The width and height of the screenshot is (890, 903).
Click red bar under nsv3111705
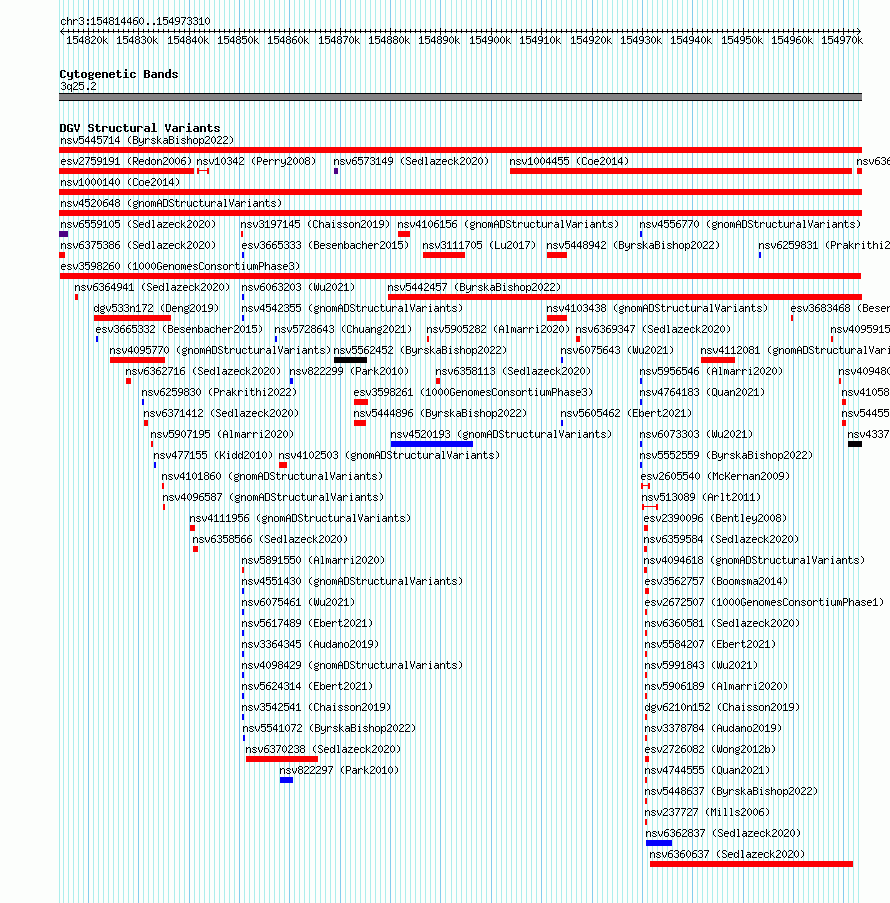444,255
